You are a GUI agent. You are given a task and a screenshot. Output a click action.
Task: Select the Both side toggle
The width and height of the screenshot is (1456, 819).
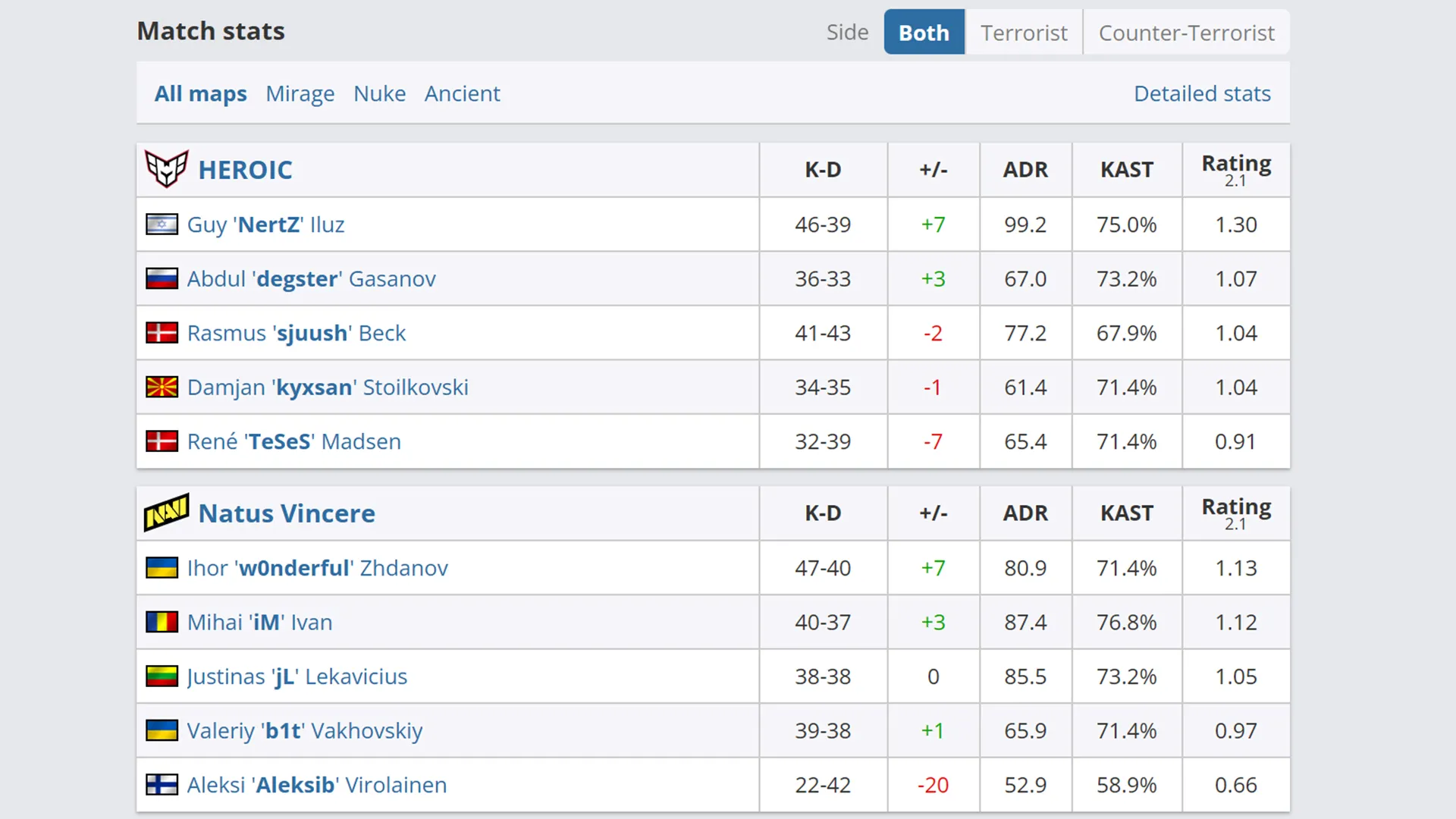(924, 31)
